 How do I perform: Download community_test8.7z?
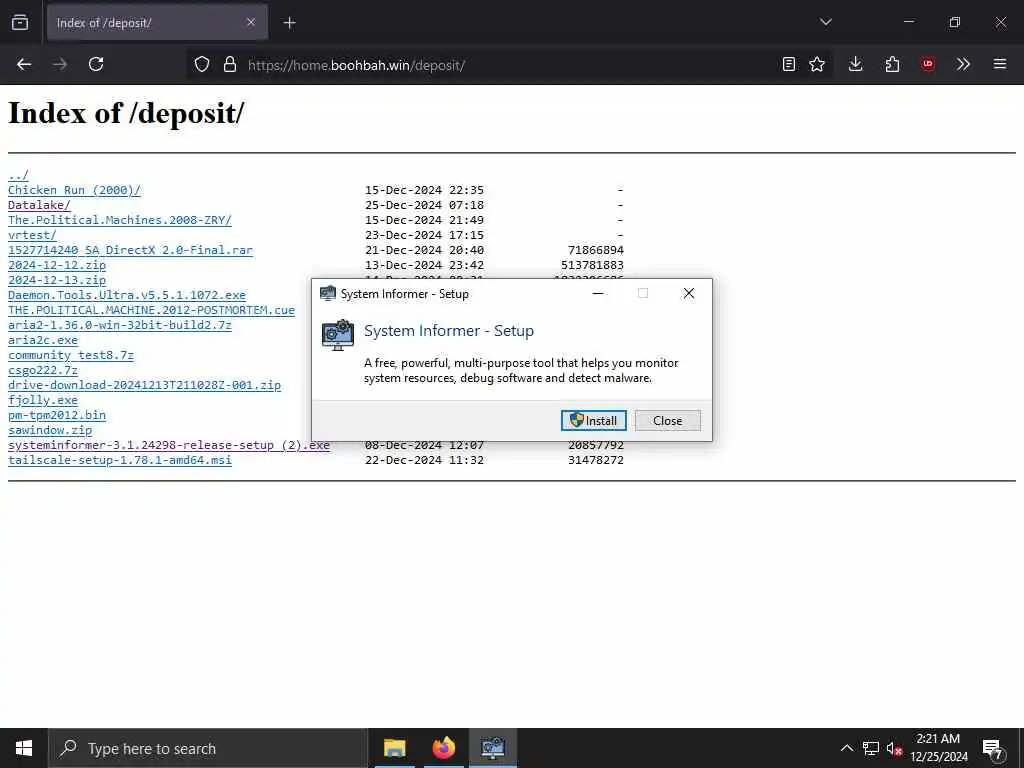pos(71,355)
